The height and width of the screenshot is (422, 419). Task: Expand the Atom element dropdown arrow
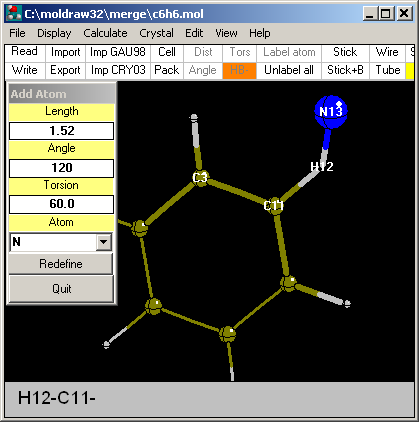[x=104, y=242]
